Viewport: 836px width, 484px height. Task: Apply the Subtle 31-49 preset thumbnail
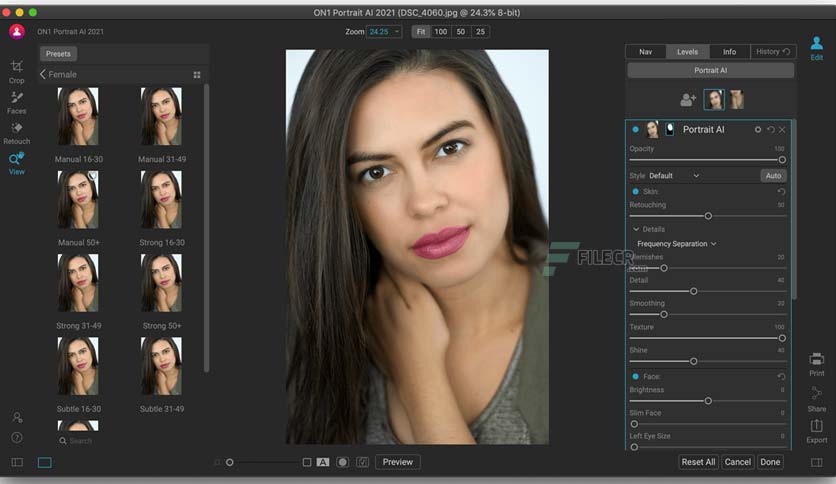[x=162, y=366]
